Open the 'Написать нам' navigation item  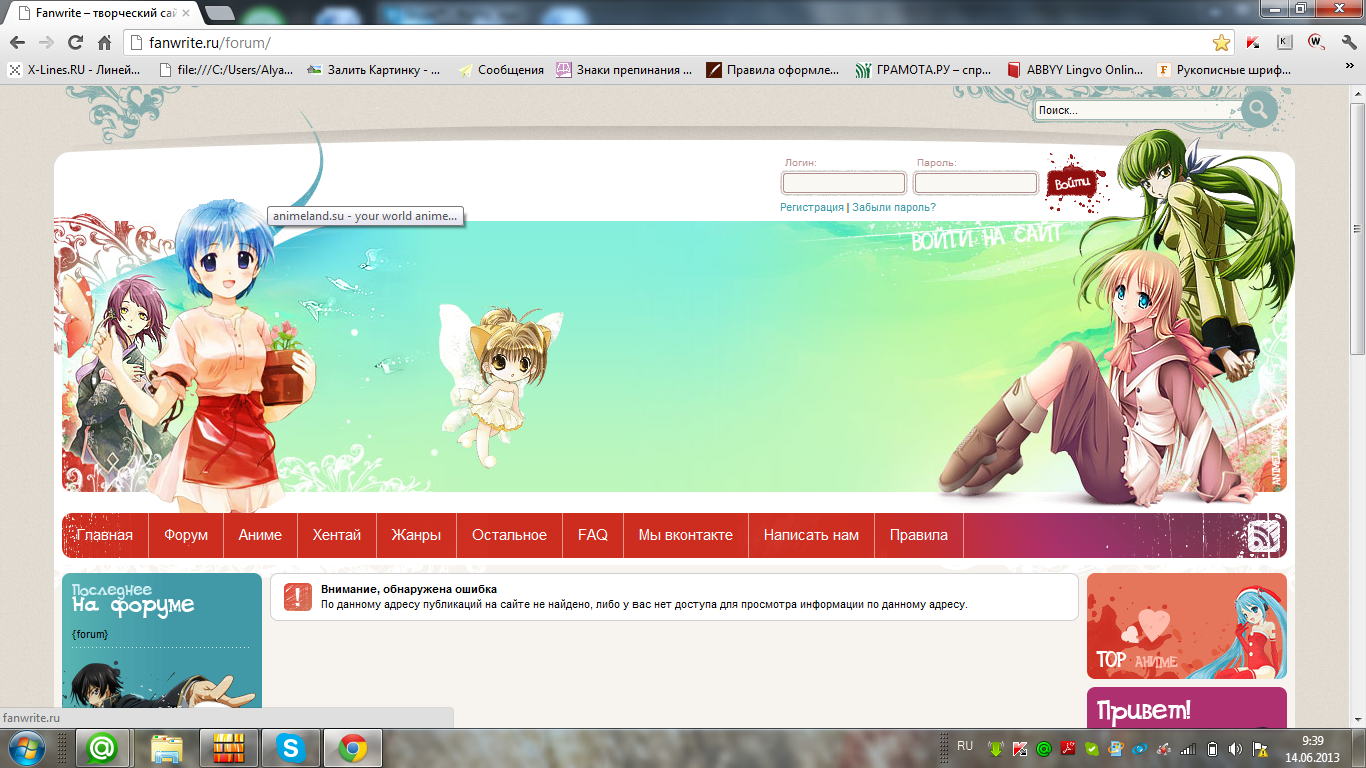(x=811, y=535)
